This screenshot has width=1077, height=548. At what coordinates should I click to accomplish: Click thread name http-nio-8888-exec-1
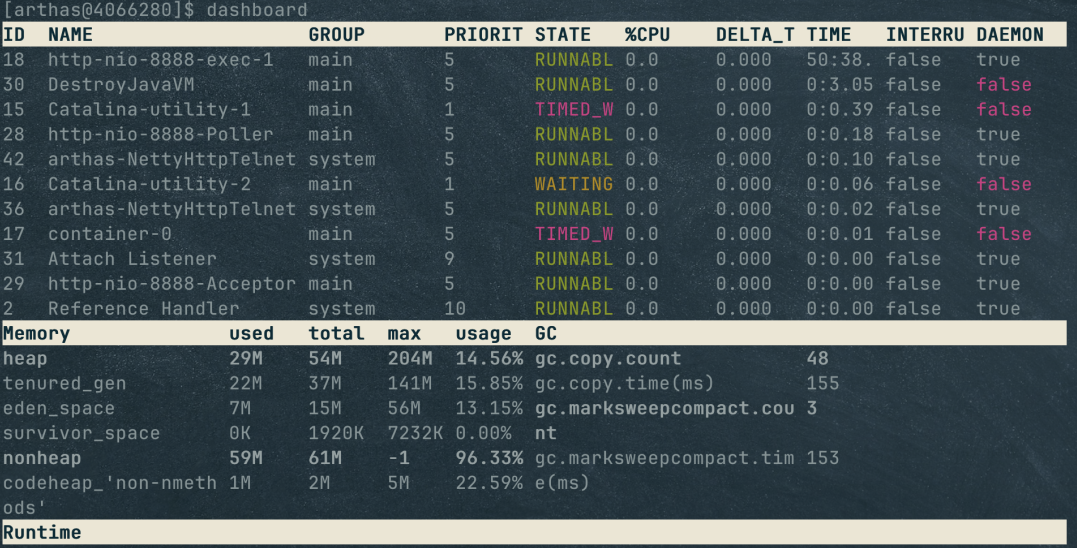[x=161, y=60]
